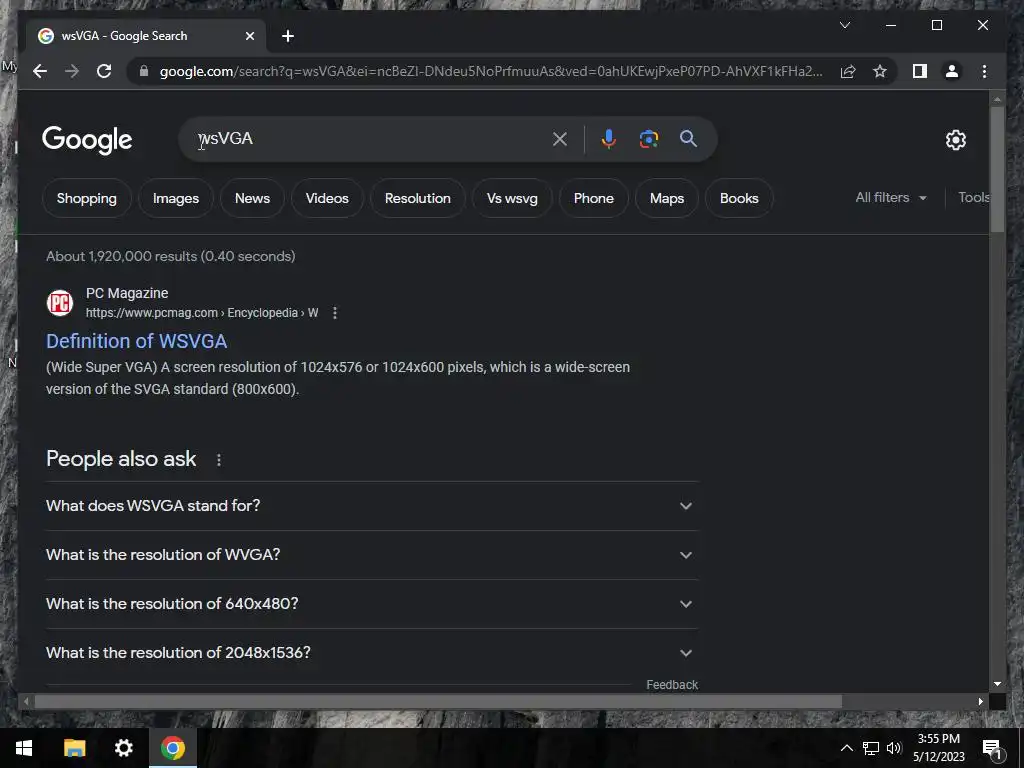Click the forward navigation arrow
1024x768 pixels.
tap(72, 71)
